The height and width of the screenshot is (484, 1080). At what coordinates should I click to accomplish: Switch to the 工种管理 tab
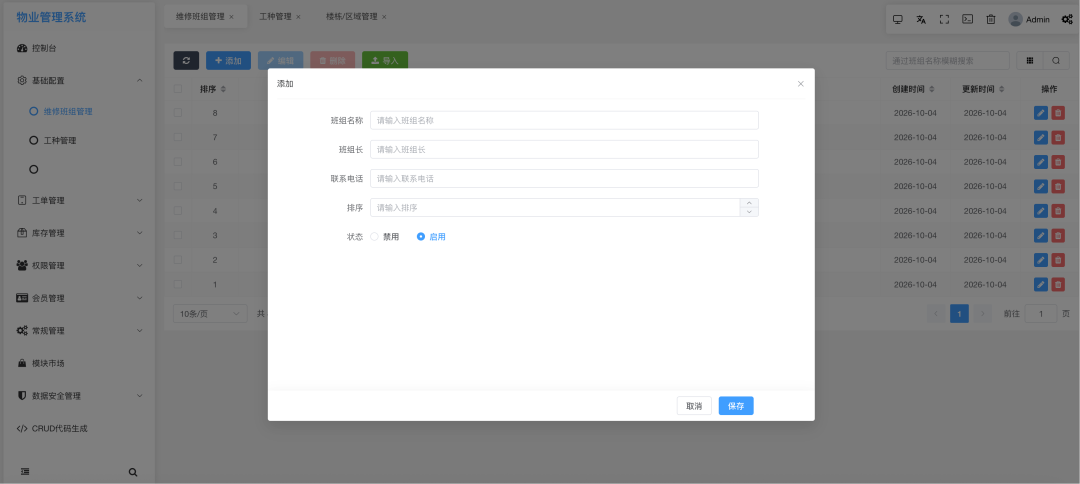pyautogui.click(x=276, y=17)
